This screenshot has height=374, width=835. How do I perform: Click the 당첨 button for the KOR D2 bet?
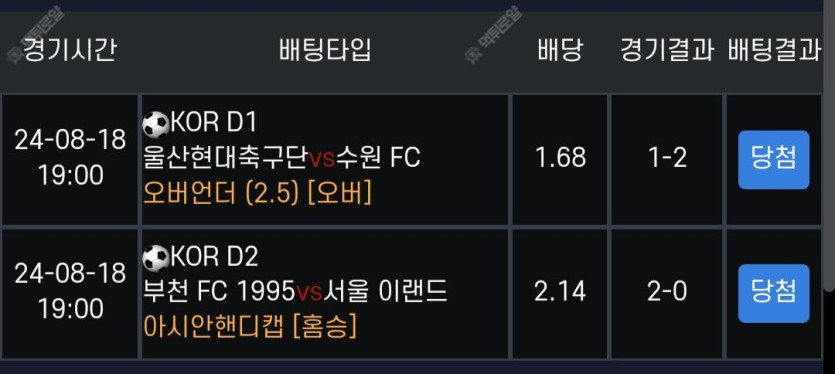pyautogui.click(x=773, y=293)
